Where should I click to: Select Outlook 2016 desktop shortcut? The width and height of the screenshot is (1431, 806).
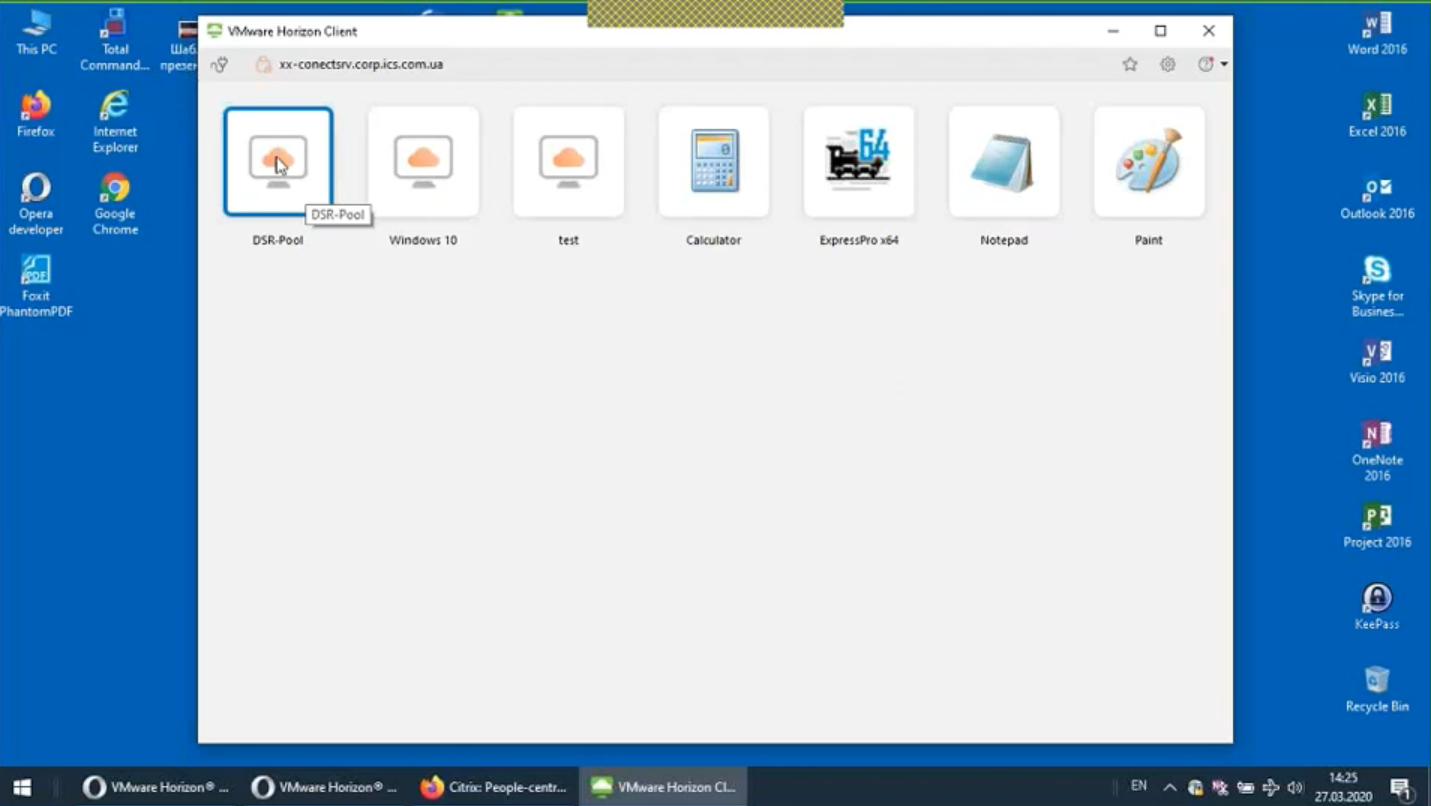[x=1377, y=197]
